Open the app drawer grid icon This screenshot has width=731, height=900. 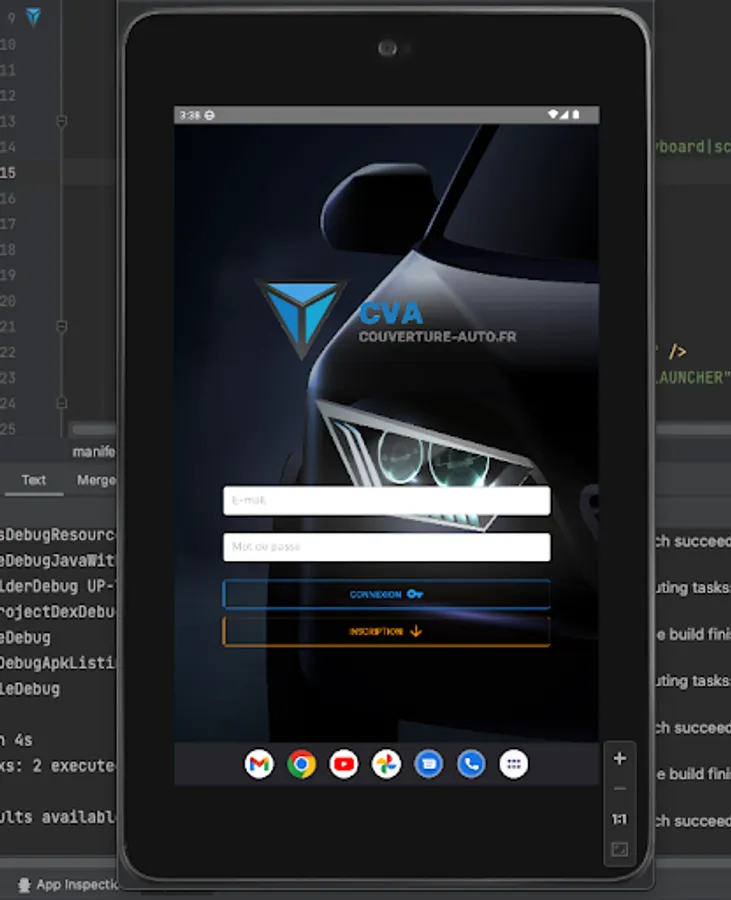point(514,764)
